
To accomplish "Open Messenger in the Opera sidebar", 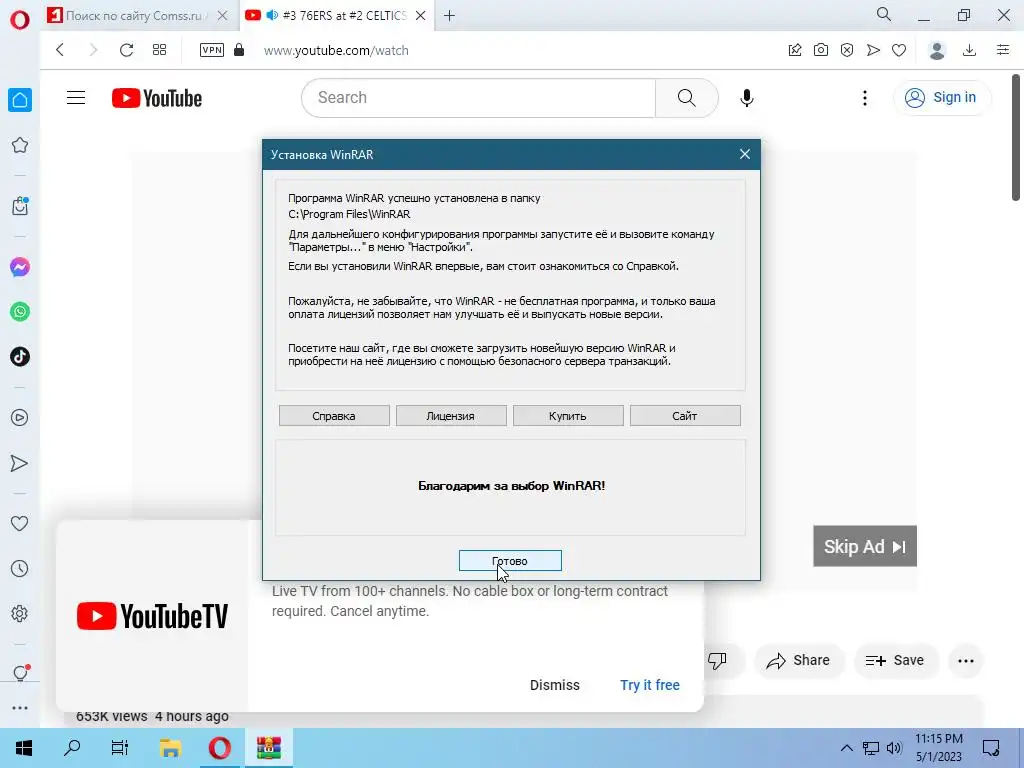I will tap(20, 267).
